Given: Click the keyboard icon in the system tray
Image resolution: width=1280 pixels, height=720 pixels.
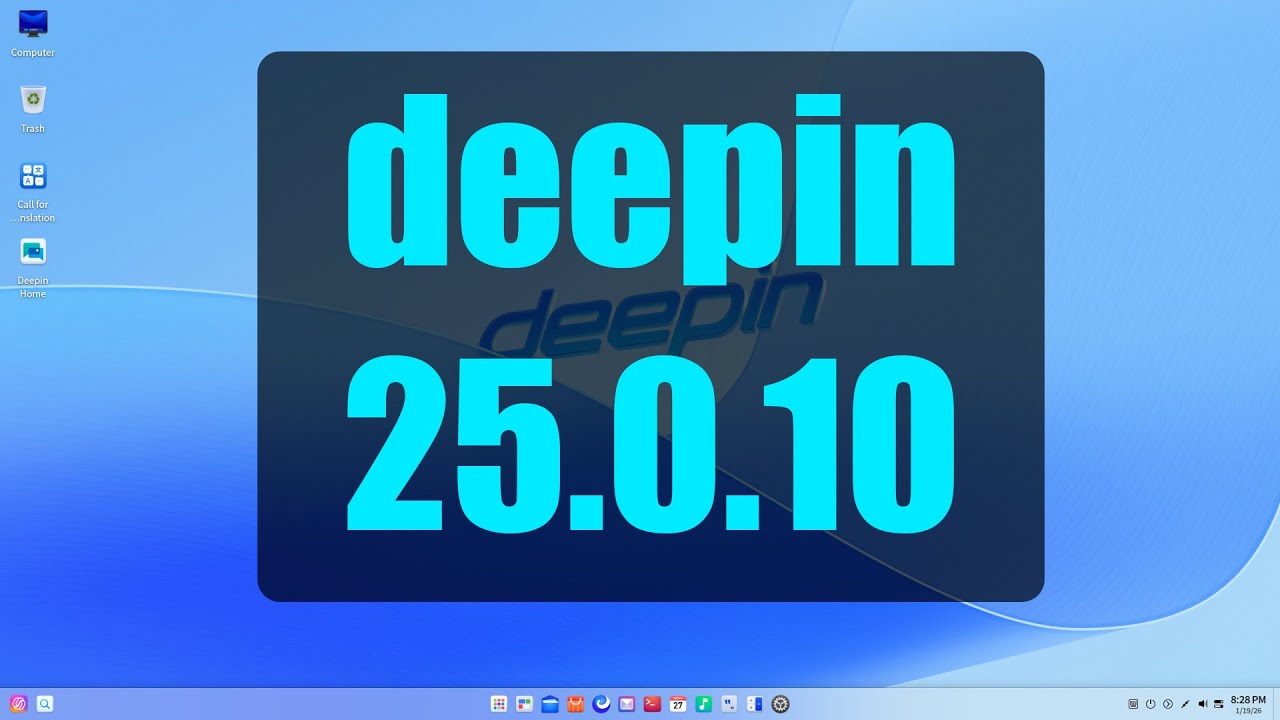Looking at the screenshot, I should pyautogui.click(x=1133, y=704).
